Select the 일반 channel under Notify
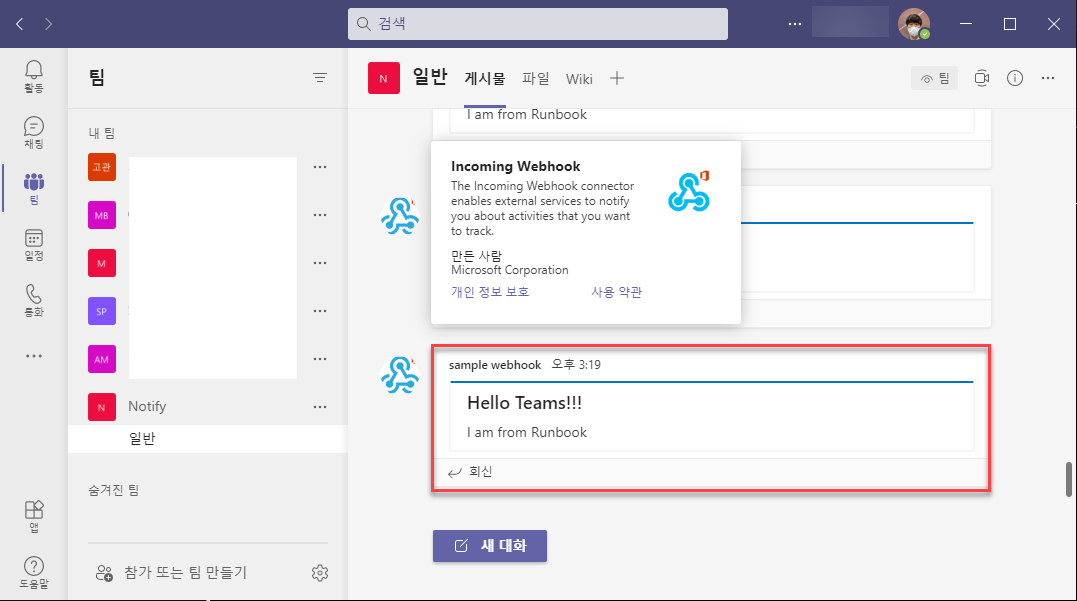Image resolution: width=1077 pixels, height=601 pixels. coord(207,439)
